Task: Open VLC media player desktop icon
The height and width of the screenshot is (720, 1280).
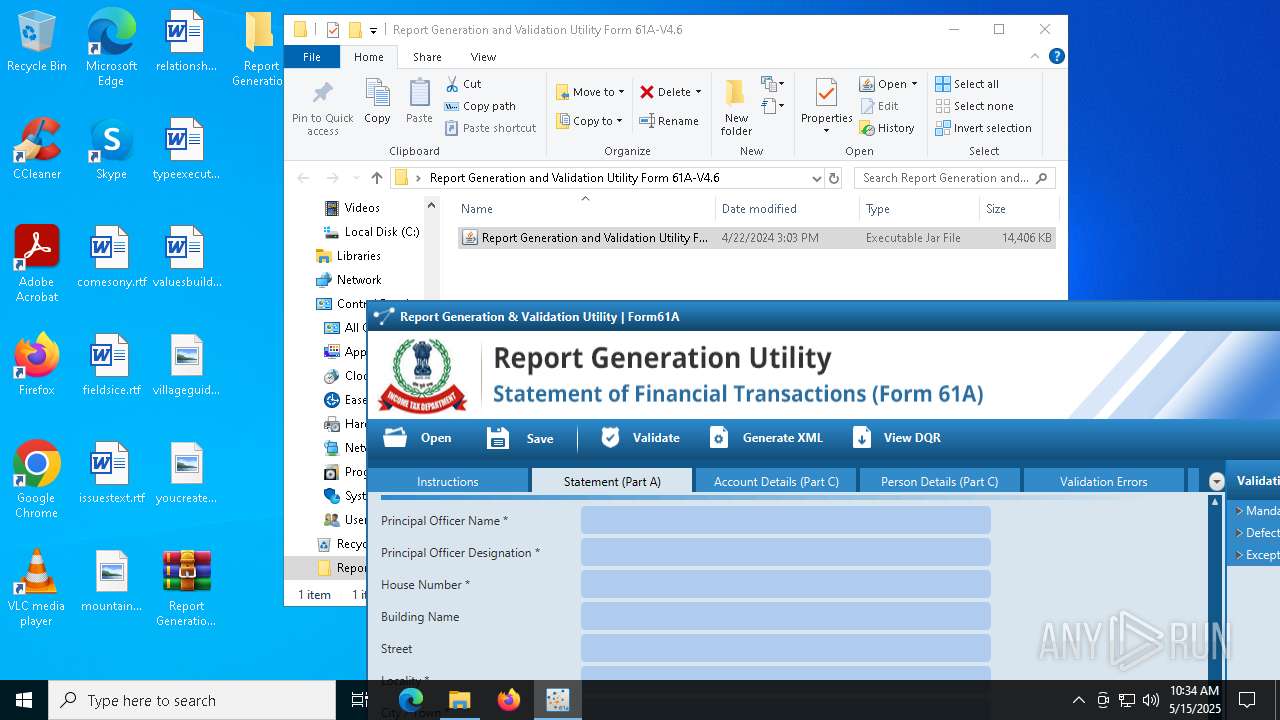Action: (37, 588)
